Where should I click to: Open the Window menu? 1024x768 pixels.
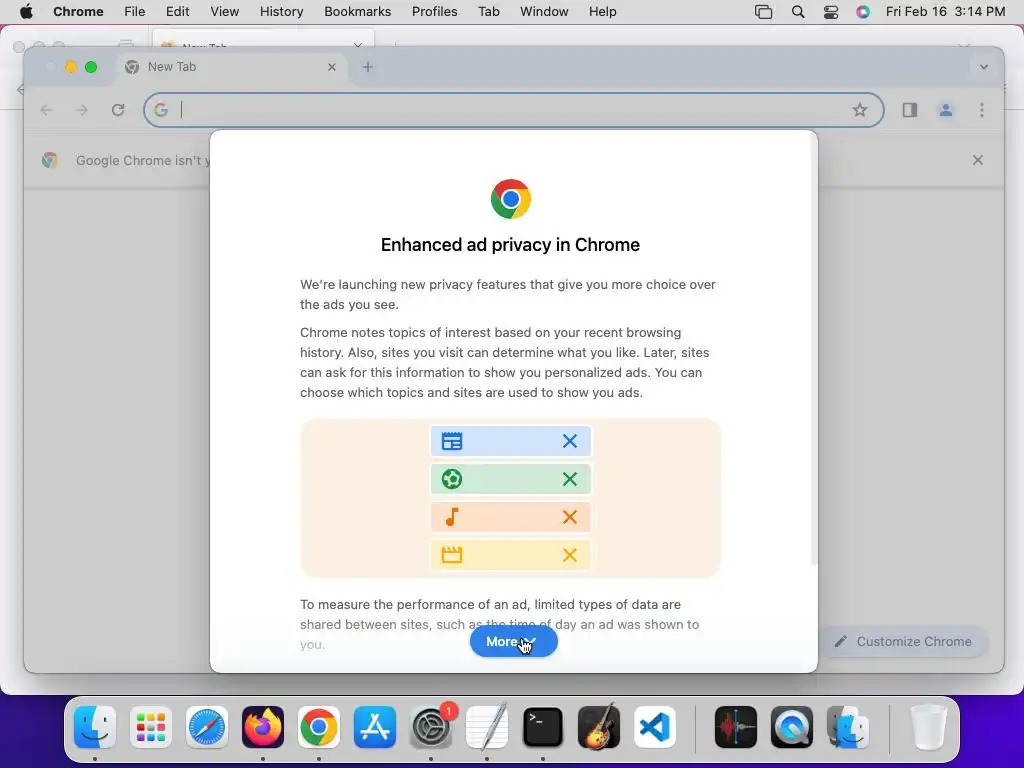click(x=544, y=12)
